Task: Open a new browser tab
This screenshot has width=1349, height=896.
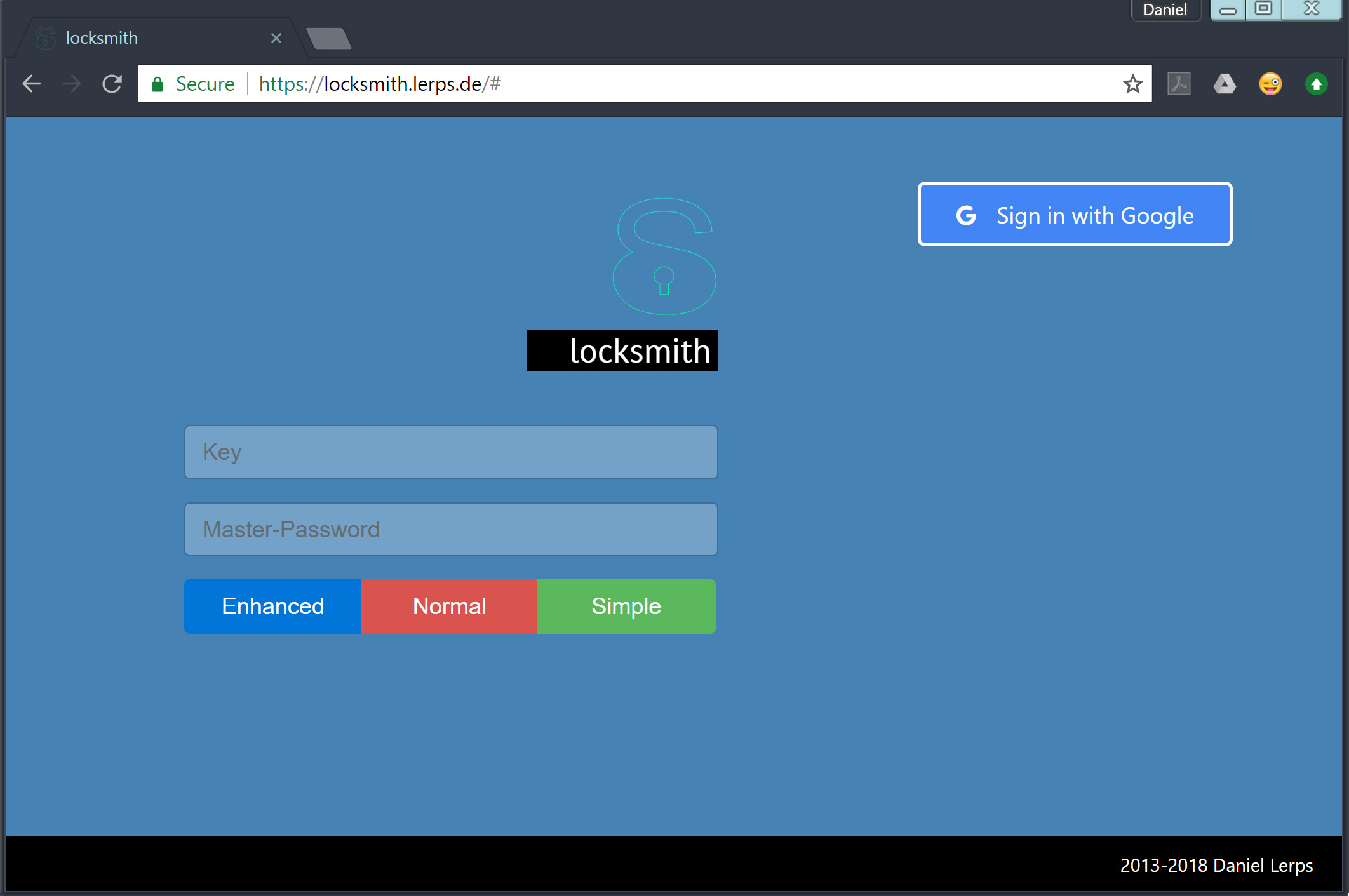Action: click(328, 38)
